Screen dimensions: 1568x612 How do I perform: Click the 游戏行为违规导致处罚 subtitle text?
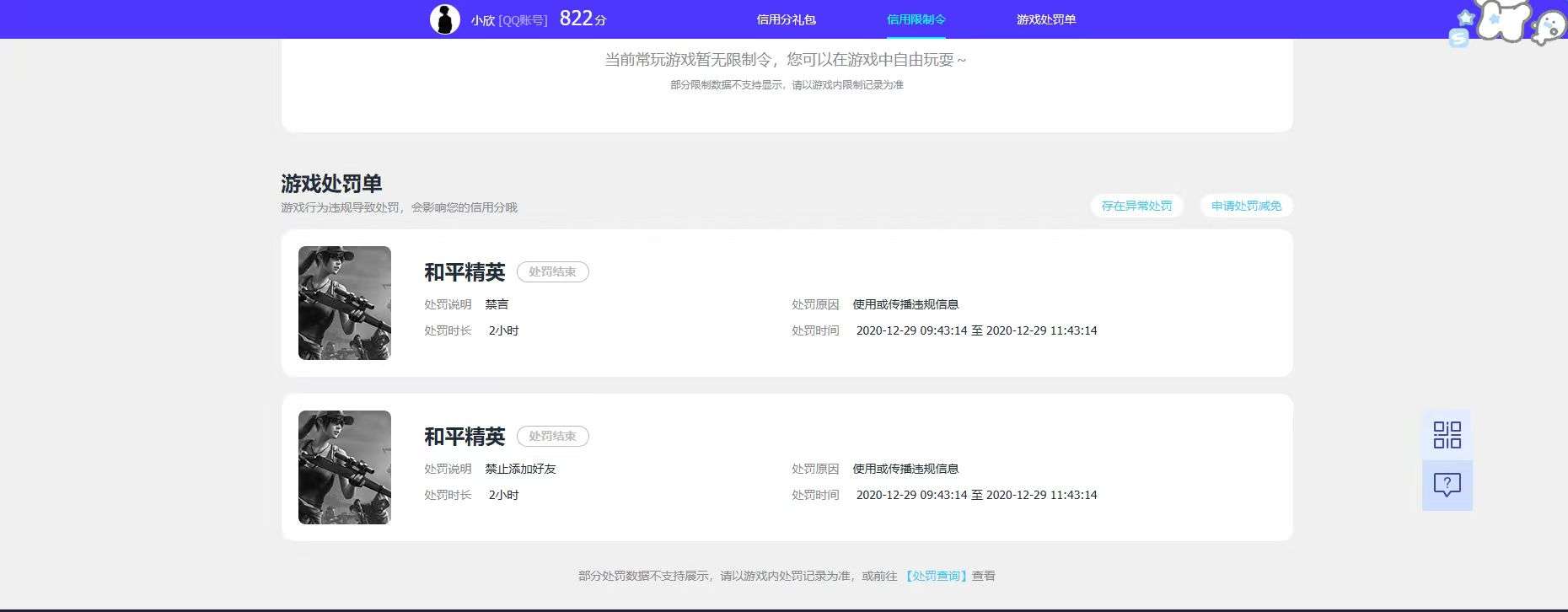[x=399, y=207]
